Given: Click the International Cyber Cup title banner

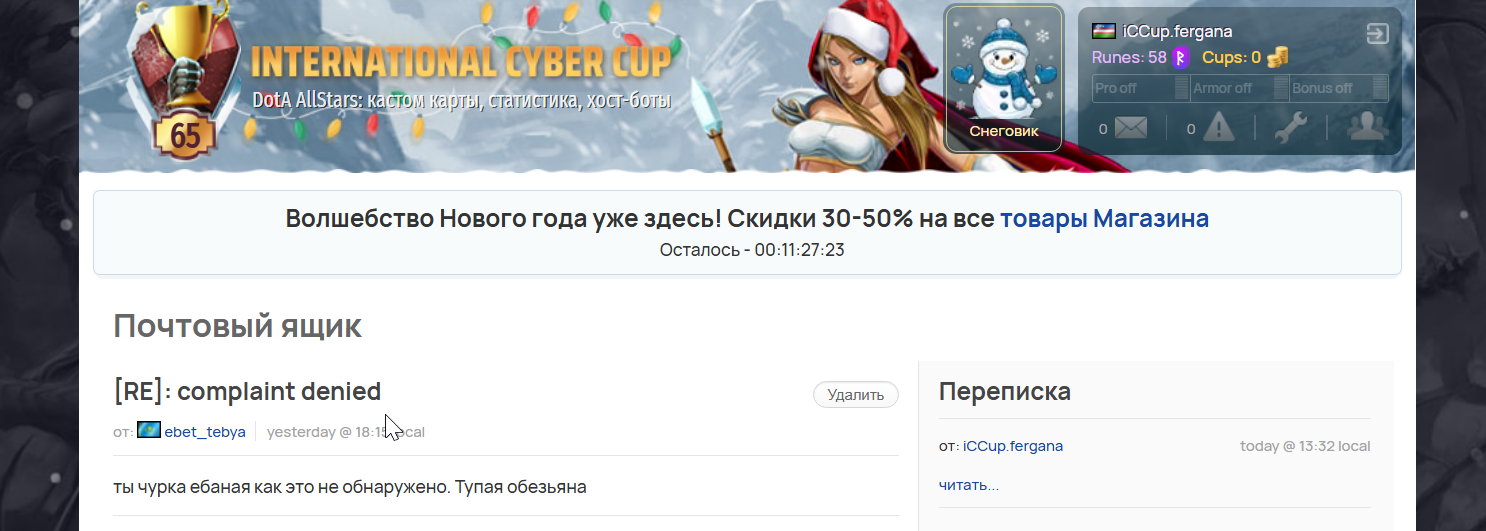Looking at the screenshot, I should click(461, 62).
